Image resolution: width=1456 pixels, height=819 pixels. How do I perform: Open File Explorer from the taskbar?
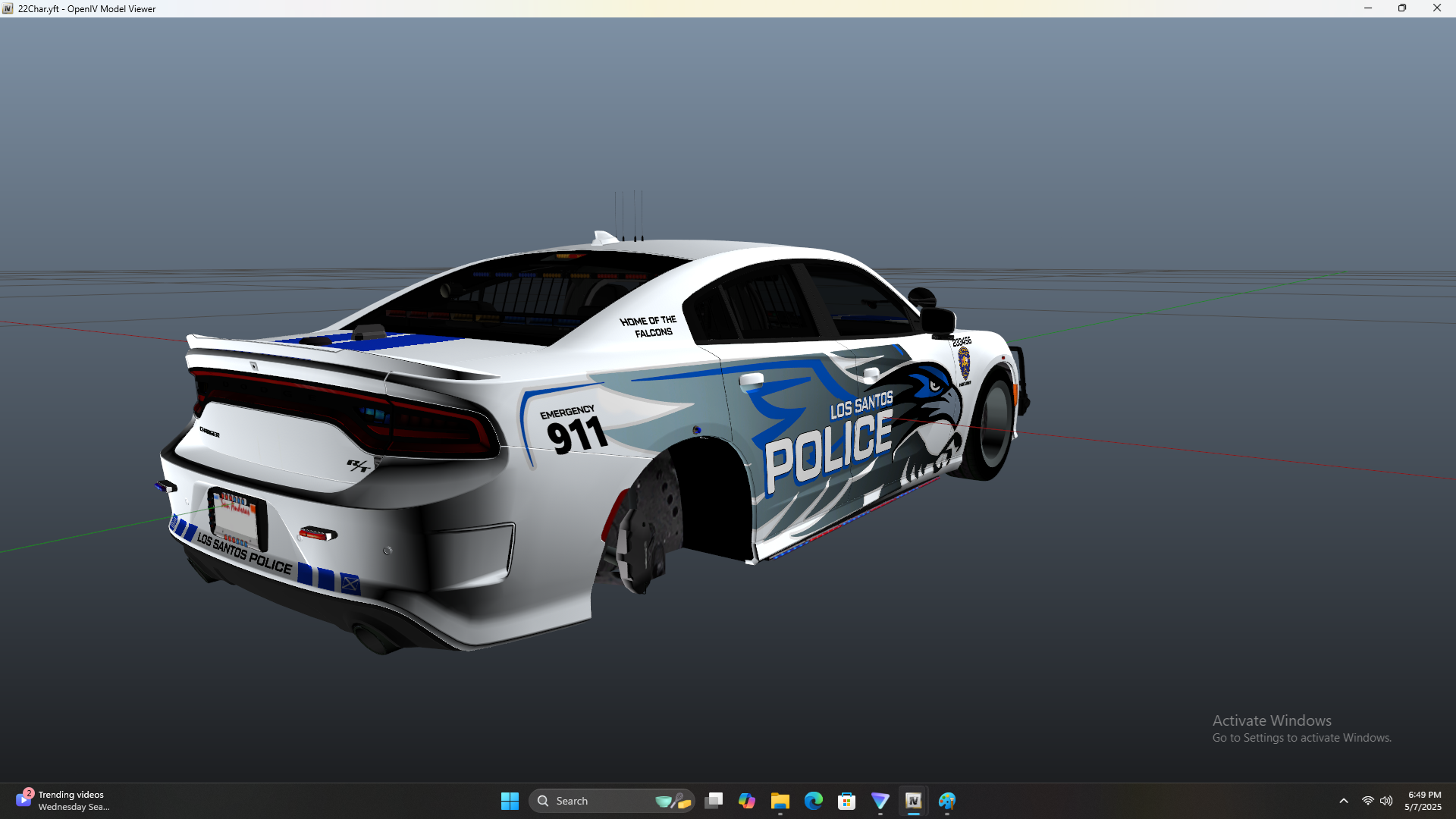click(780, 801)
